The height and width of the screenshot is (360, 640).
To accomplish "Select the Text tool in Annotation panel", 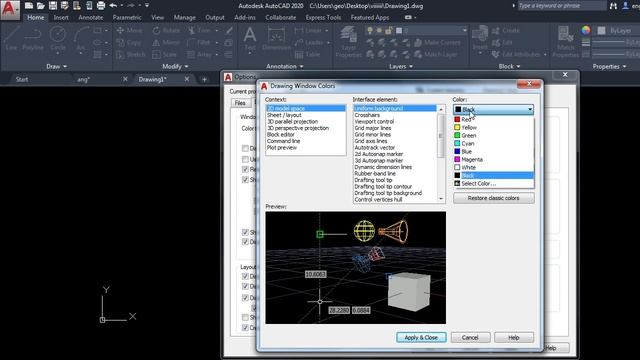I will [x=250, y=39].
